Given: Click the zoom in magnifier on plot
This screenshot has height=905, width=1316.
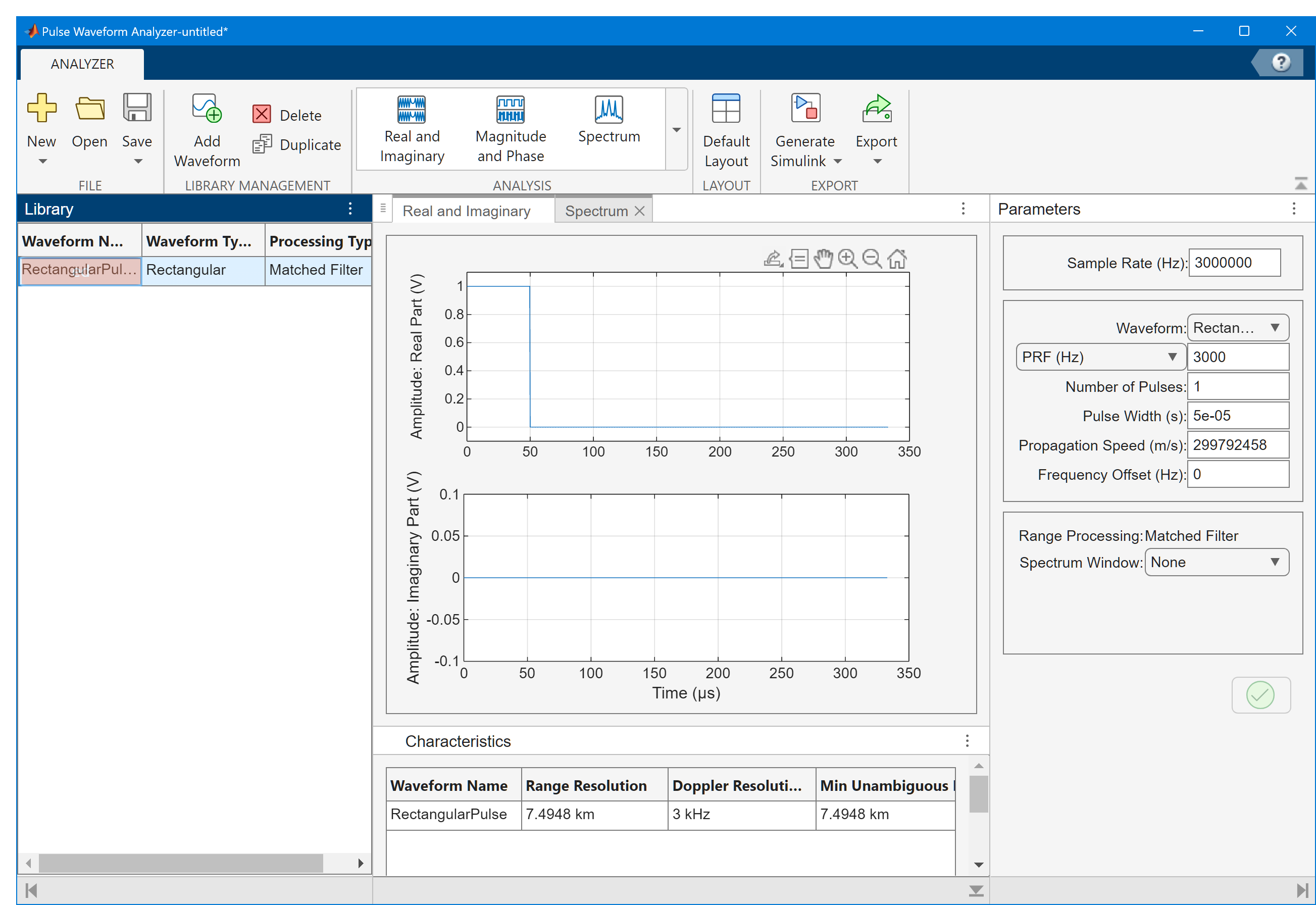Looking at the screenshot, I should [x=847, y=259].
